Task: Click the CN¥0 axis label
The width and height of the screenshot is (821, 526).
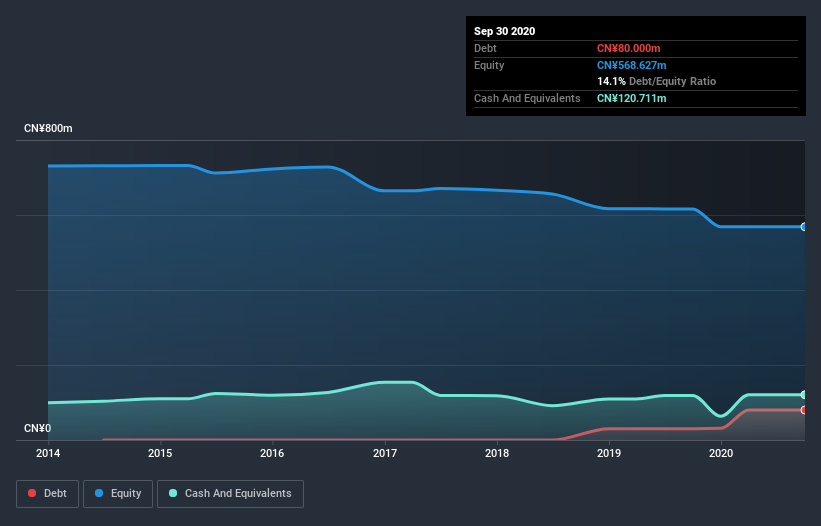Action: tap(38, 428)
